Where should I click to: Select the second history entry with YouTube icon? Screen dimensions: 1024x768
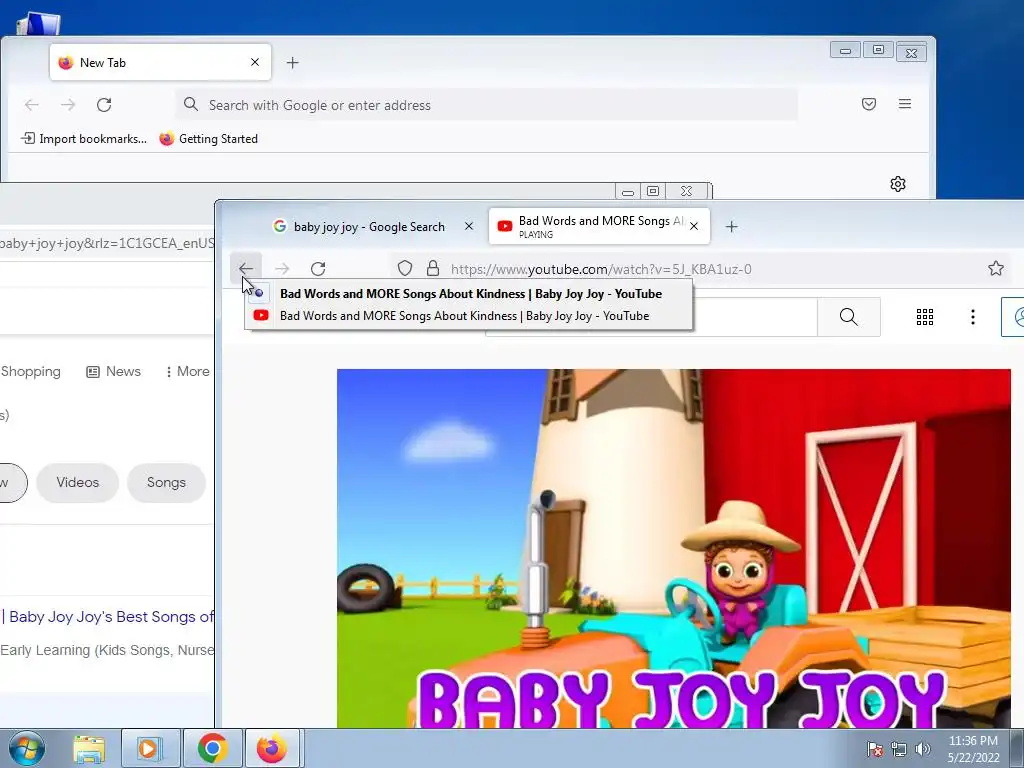[469, 315]
